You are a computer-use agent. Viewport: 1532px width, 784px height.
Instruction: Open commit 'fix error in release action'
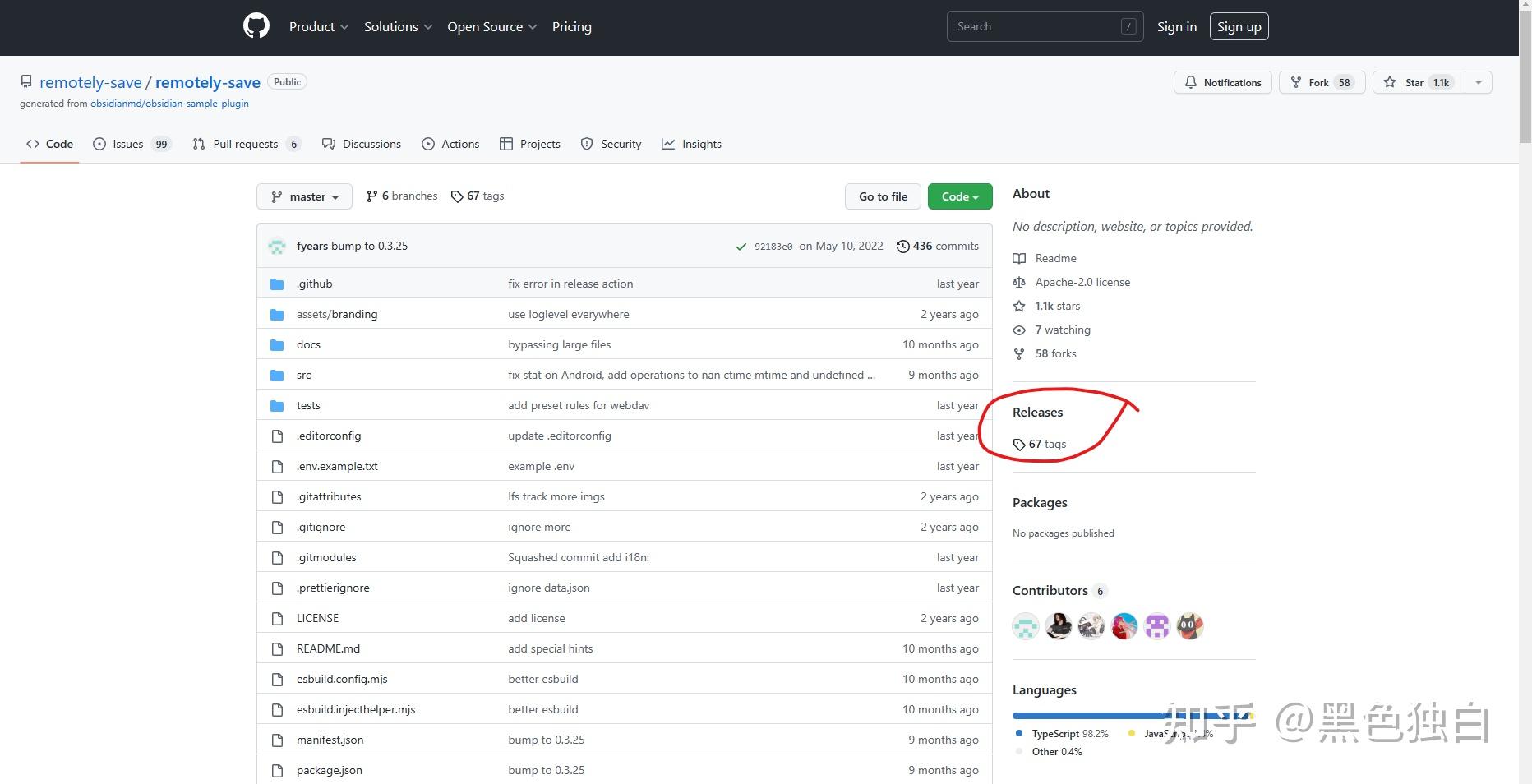(x=570, y=284)
